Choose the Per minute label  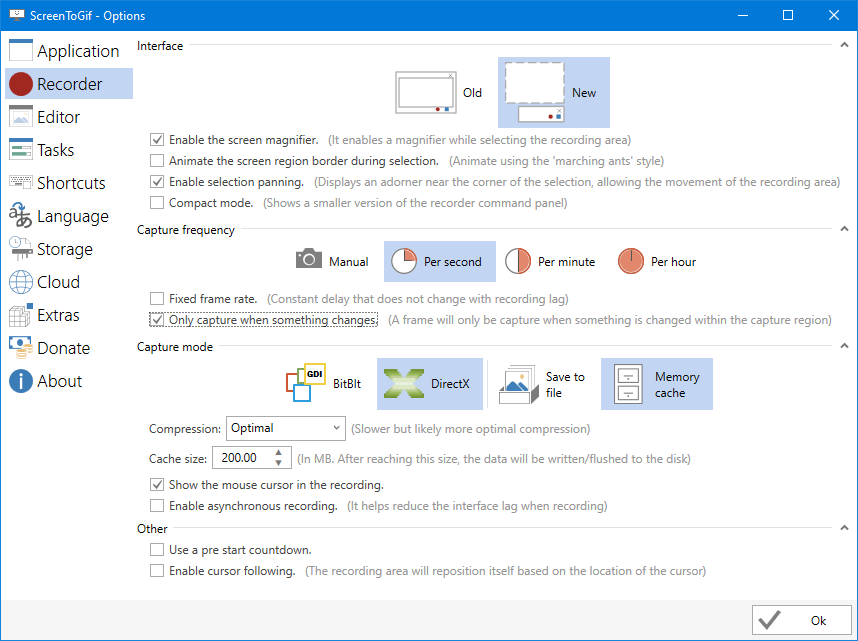coord(566,262)
